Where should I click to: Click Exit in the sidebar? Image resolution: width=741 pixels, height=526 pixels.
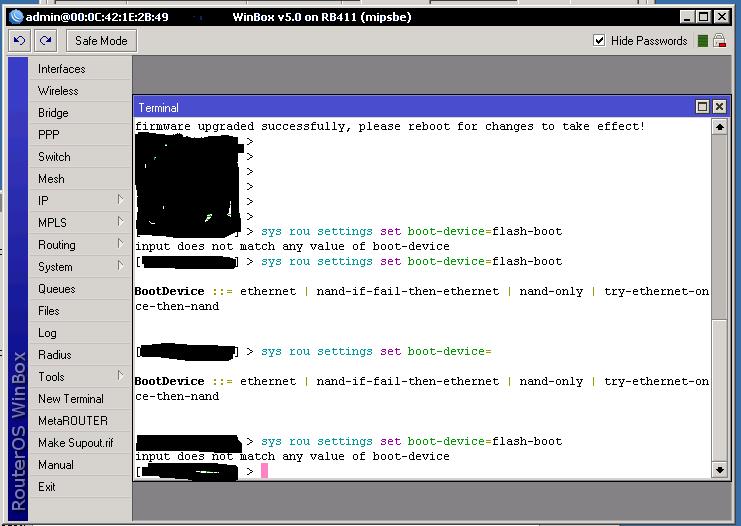click(80, 487)
